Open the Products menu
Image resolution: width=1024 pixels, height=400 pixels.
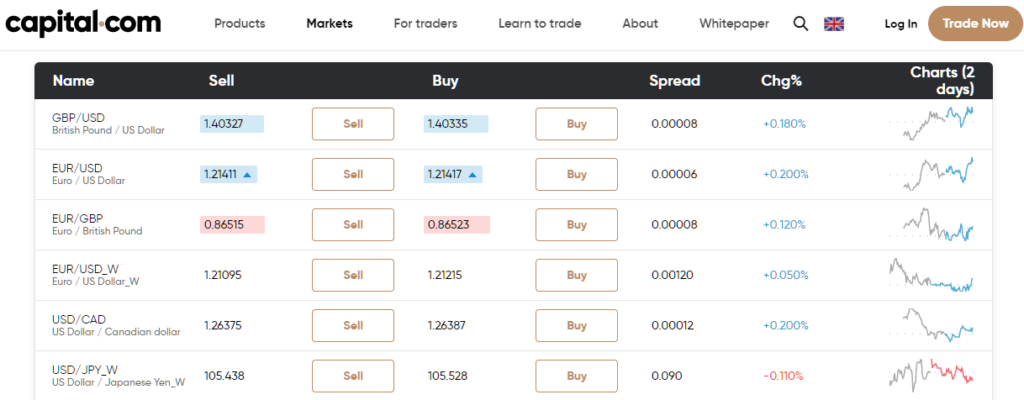pyautogui.click(x=240, y=24)
